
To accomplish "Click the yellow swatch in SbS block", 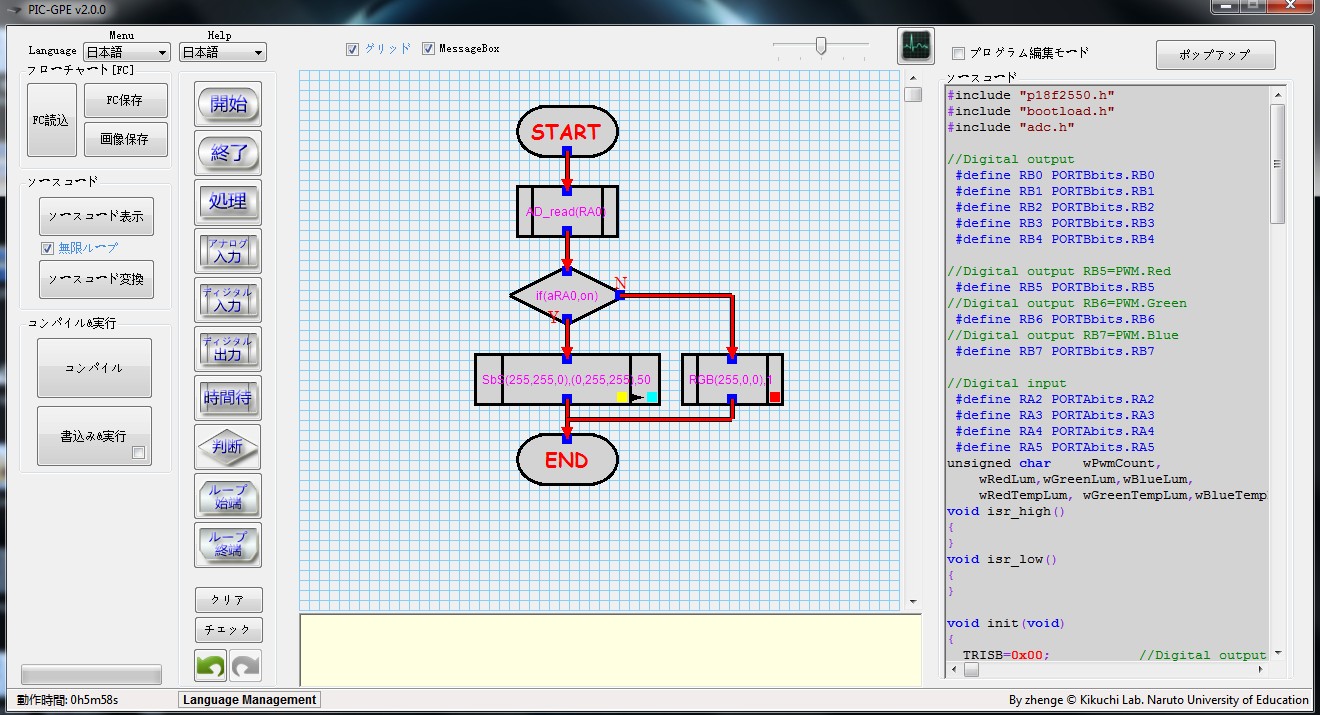I will tap(622, 397).
